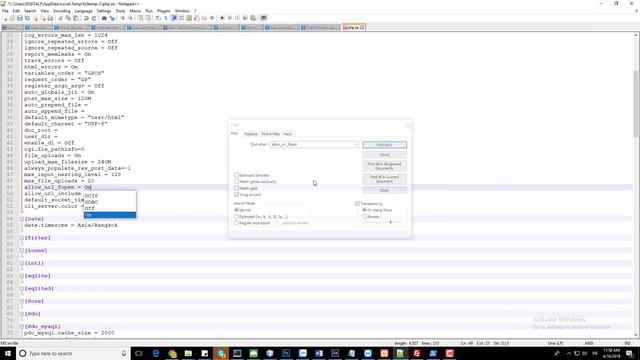The image size is (640, 360).
Task: Open Windows Start menu
Action: [x=8, y=353]
